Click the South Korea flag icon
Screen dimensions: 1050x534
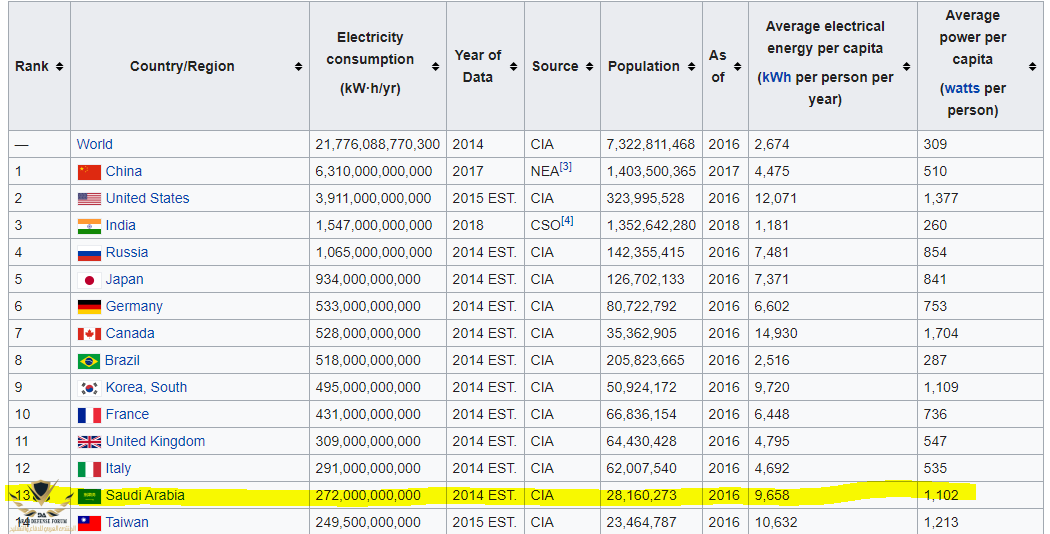(89, 388)
